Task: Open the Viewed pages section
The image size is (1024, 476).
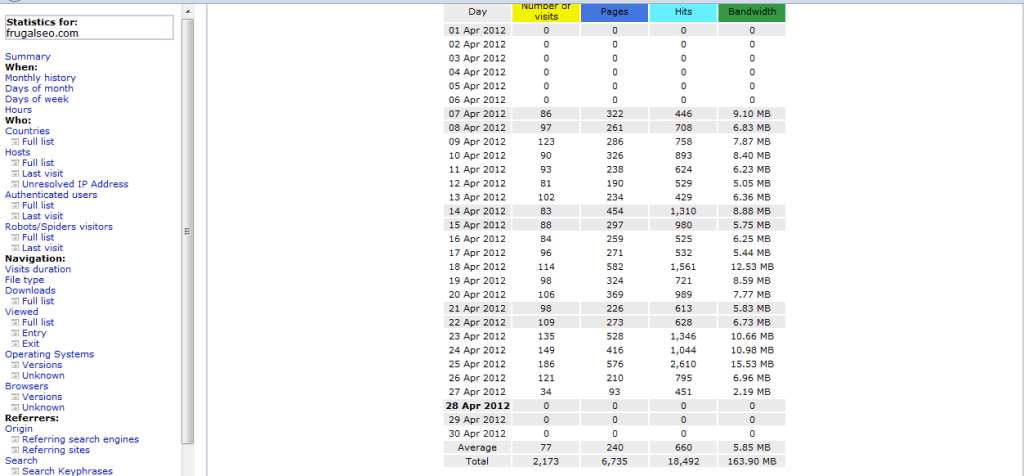Action: coord(22,311)
